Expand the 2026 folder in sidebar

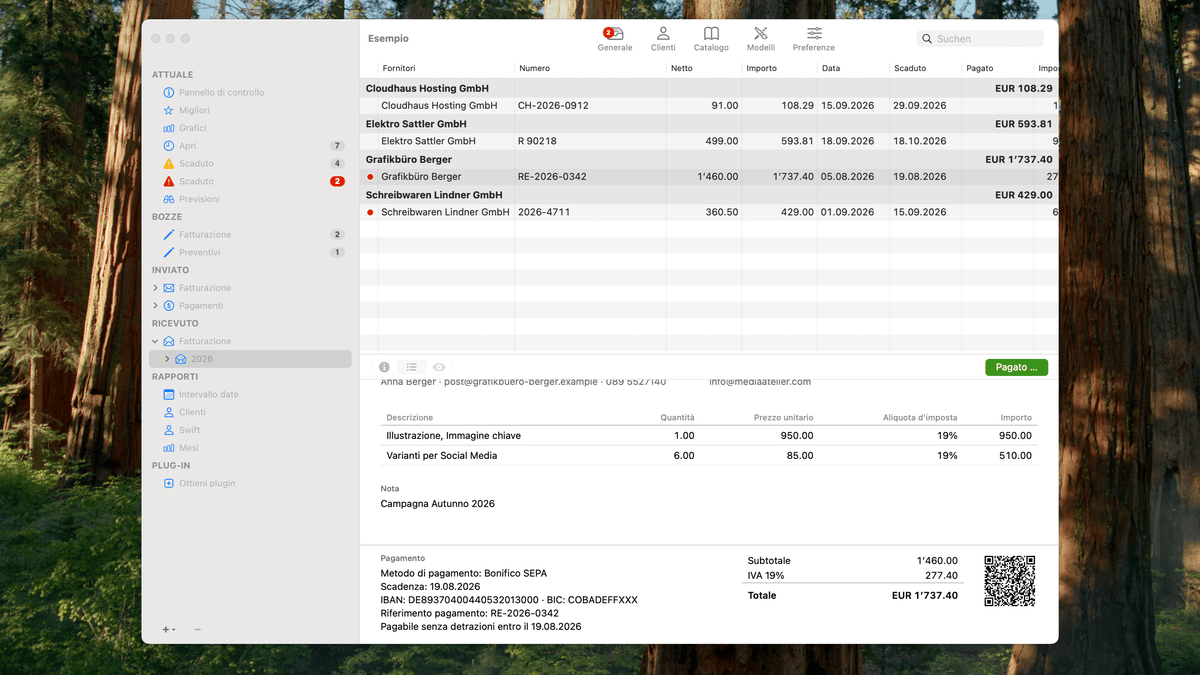[x=167, y=359]
